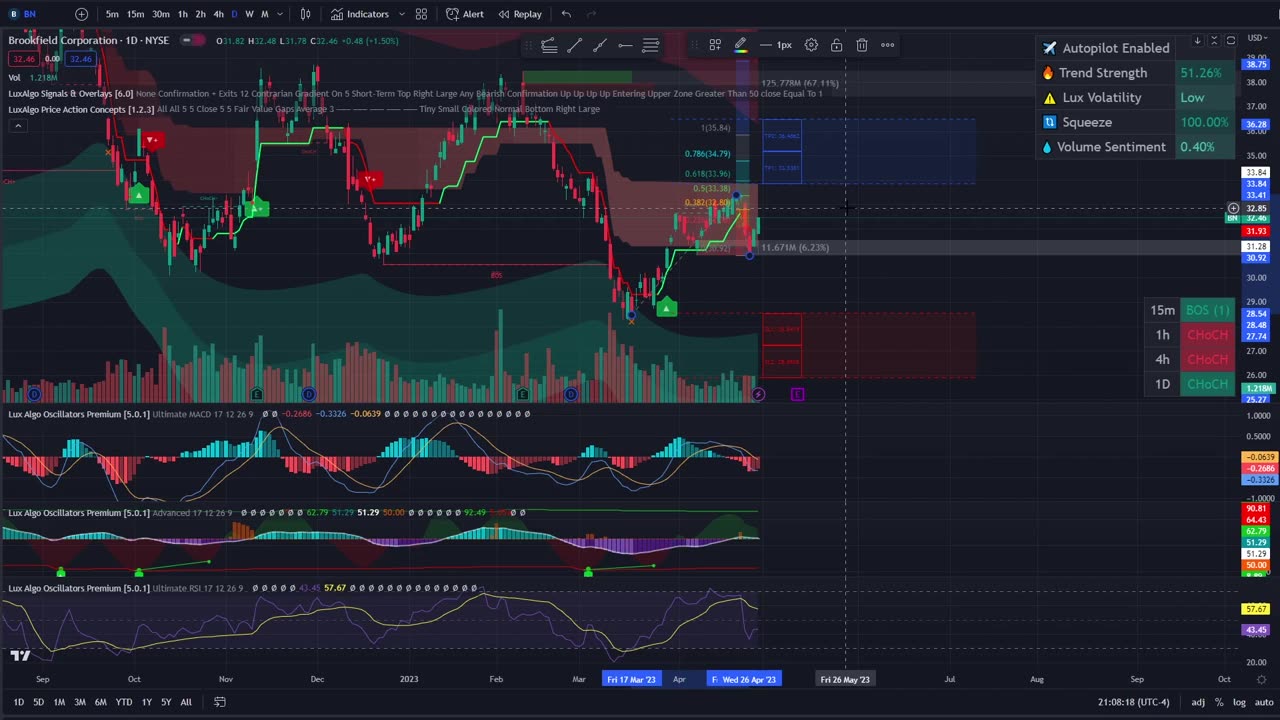The image size is (1280, 720).
Task: Open the go-to-date calendar icon
Action: [x=219, y=702]
